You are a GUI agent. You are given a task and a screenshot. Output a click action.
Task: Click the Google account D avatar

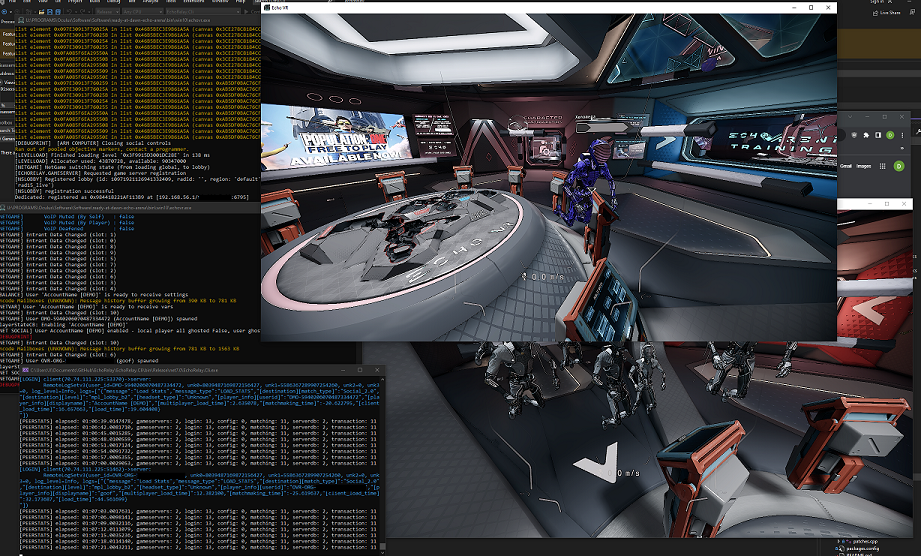coord(899,166)
